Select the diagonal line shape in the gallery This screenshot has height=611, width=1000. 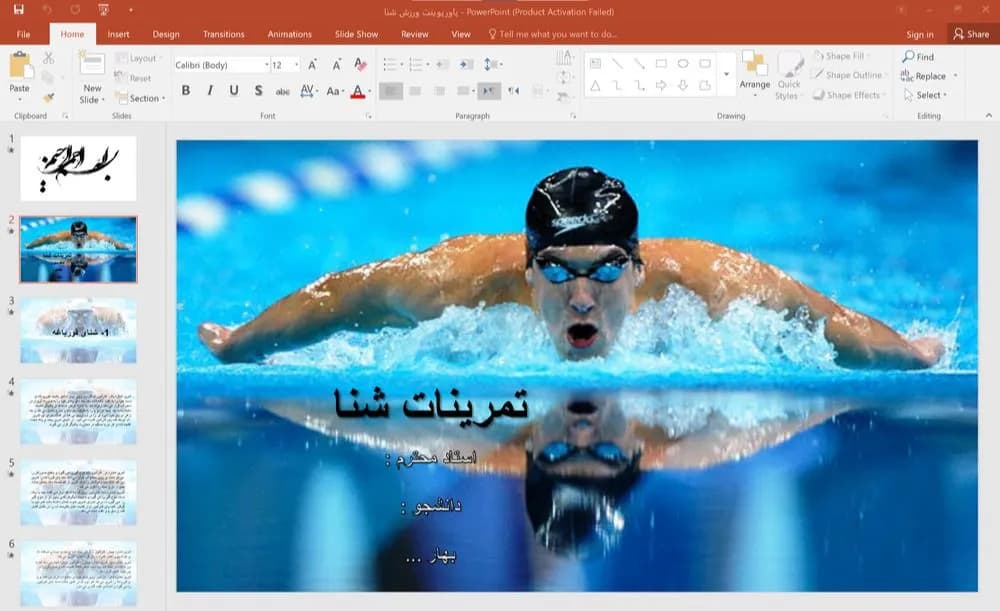(617, 63)
